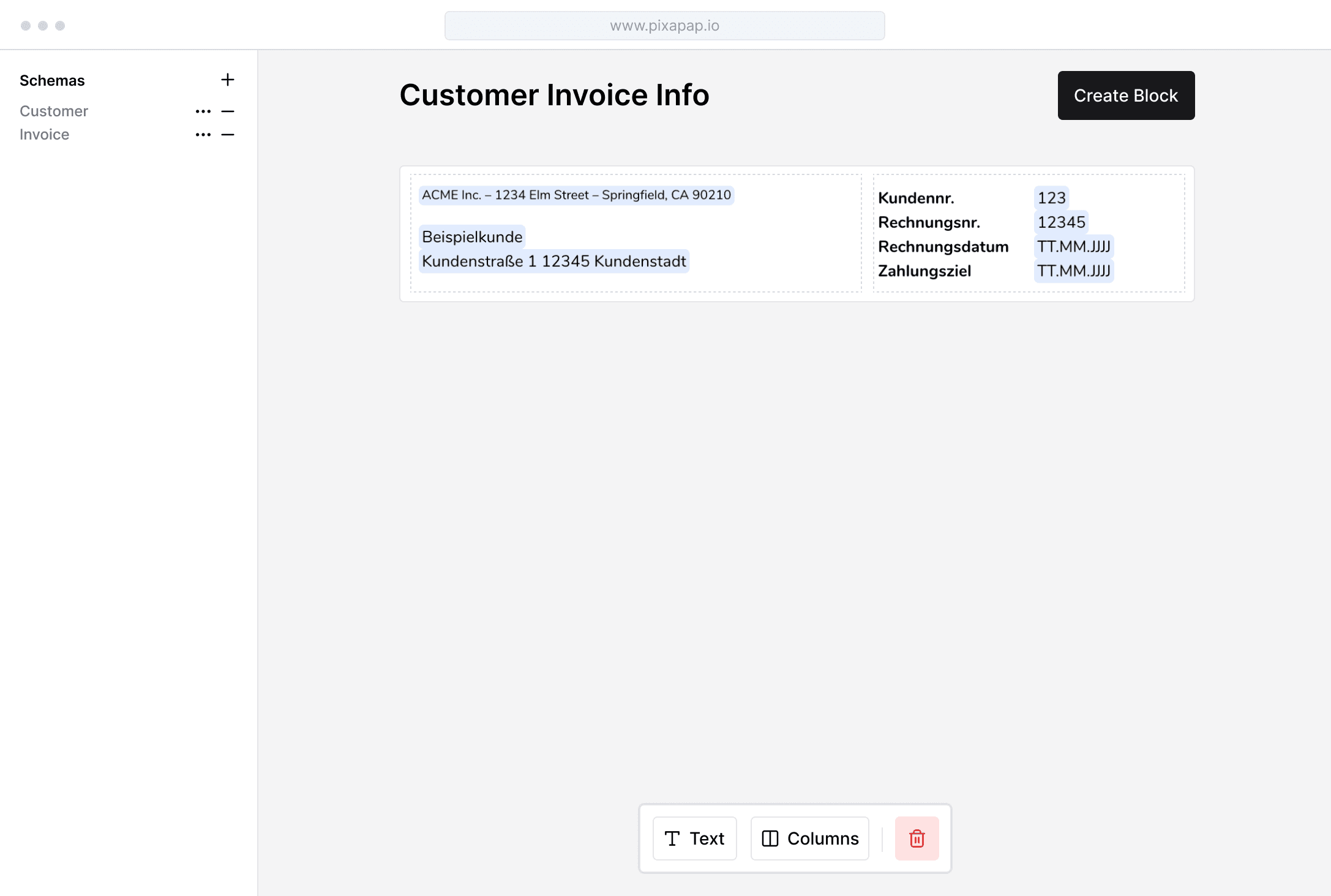This screenshot has height=896, width=1331.
Task: Open the Customer schema three-dot menu
Action: [x=203, y=111]
